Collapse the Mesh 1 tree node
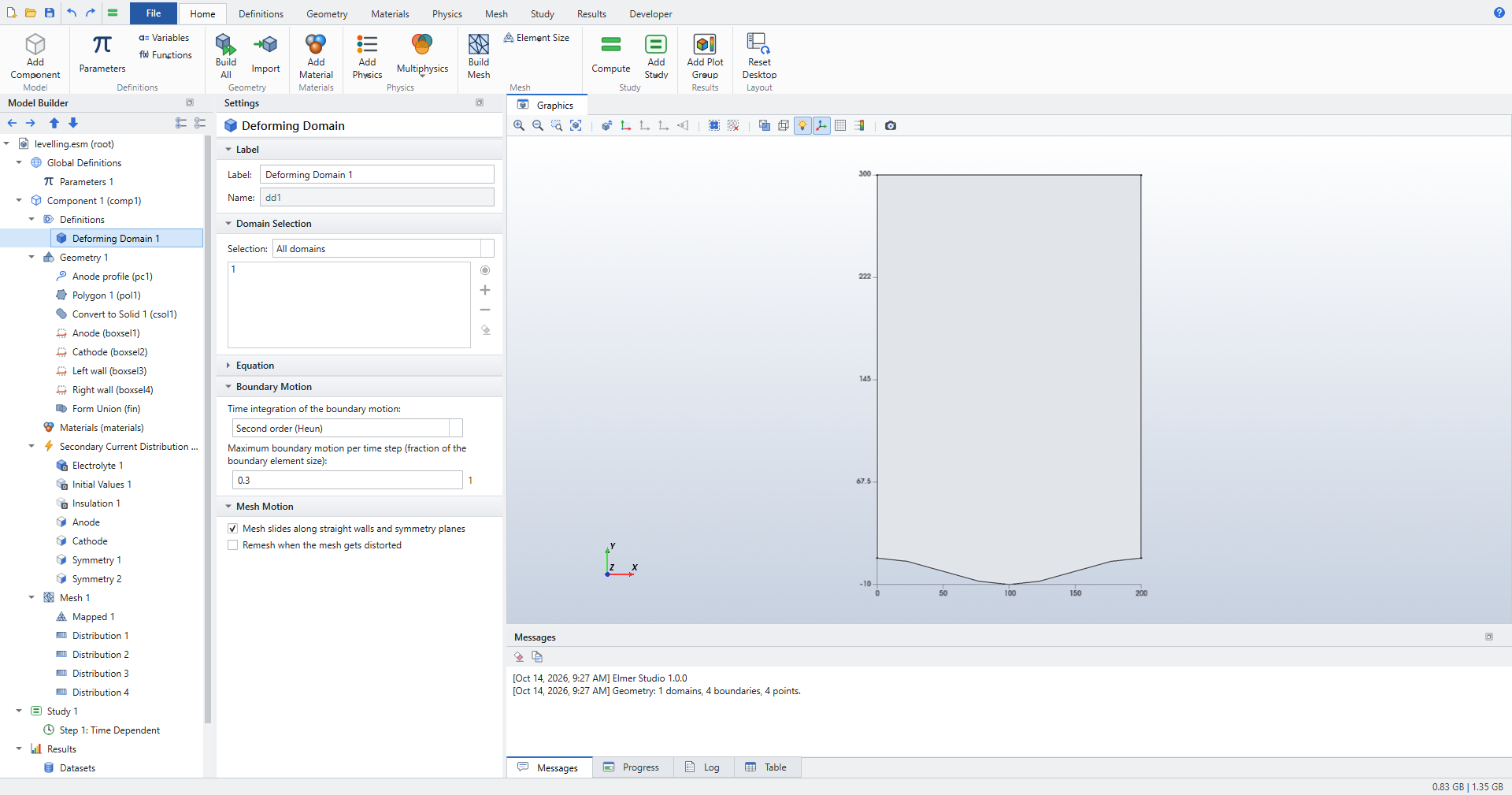 pyautogui.click(x=31, y=598)
